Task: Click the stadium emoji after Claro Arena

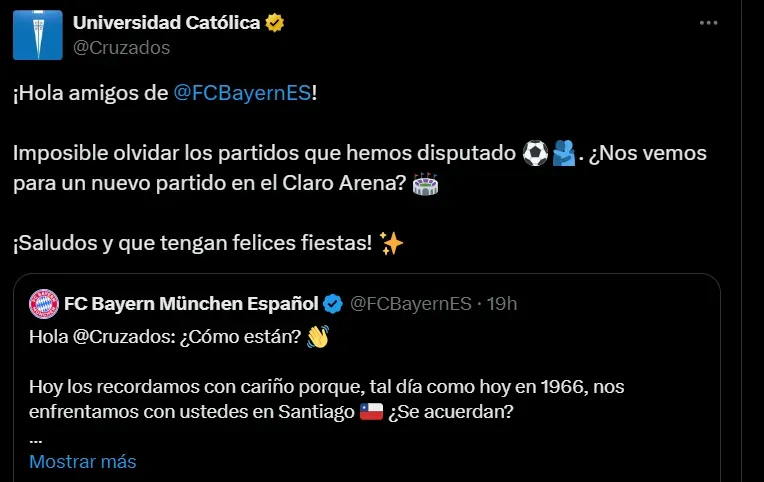Action: click(425, 184)
